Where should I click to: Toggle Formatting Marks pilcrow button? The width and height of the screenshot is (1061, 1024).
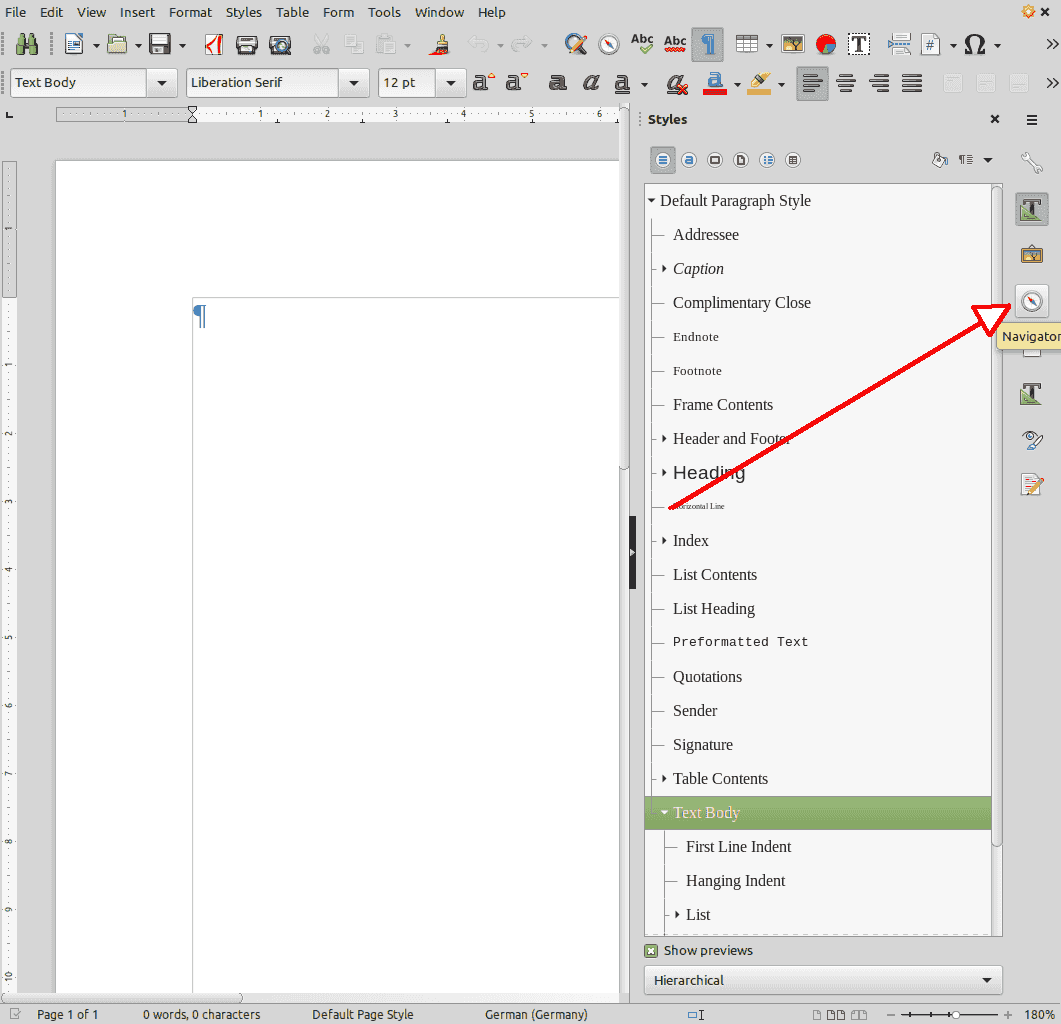click(x=708, y=45)
